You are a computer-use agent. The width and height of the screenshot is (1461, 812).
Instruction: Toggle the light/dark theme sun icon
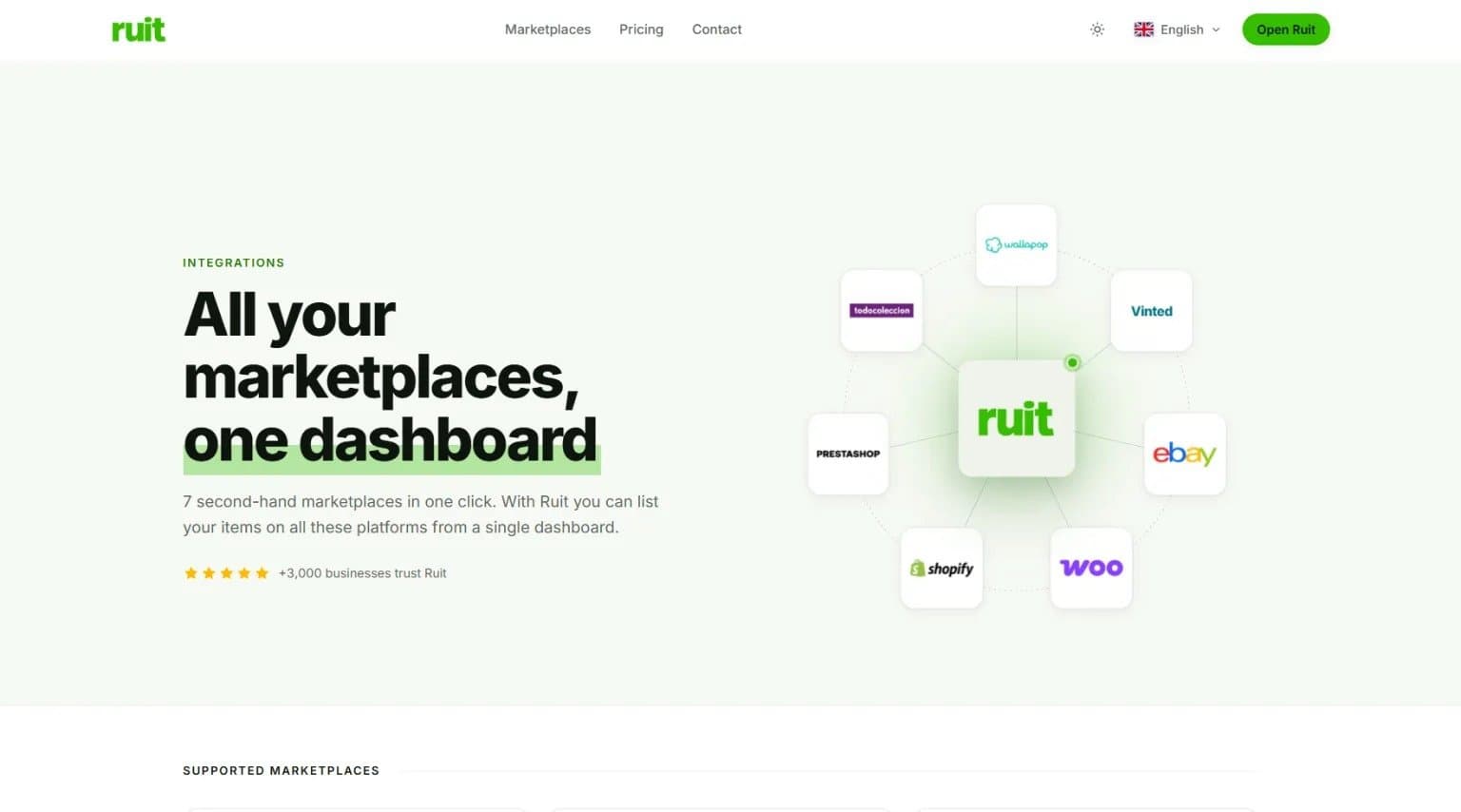1097,29
